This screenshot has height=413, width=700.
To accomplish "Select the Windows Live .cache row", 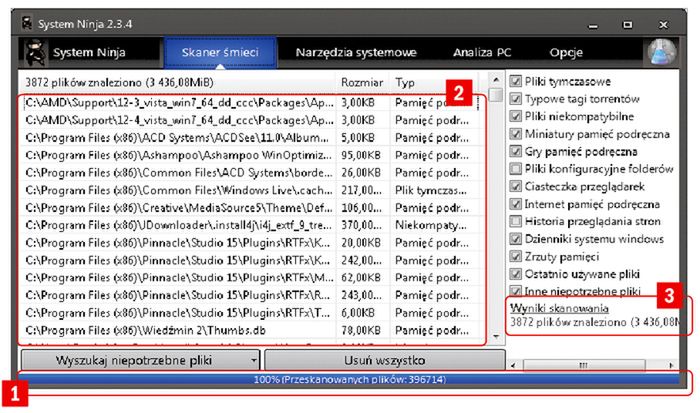I will pos(251,191).
